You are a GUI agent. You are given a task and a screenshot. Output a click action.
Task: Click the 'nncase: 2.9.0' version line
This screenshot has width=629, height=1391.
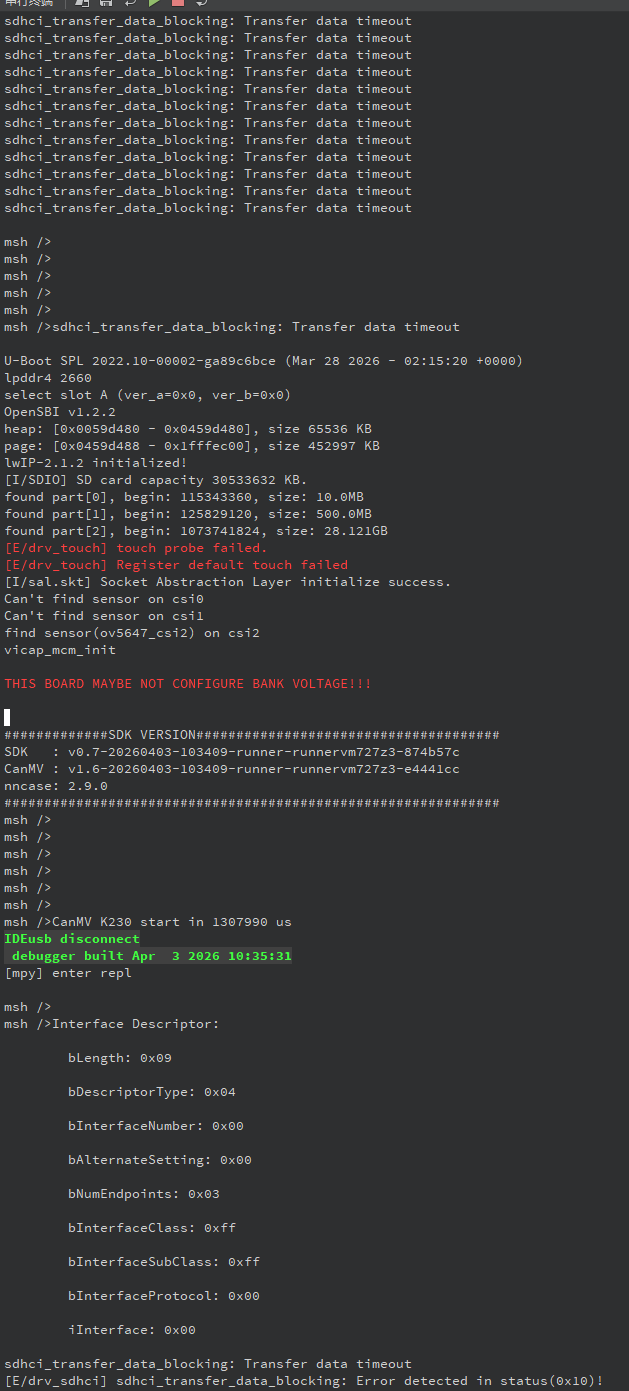(x=56, y=786)
